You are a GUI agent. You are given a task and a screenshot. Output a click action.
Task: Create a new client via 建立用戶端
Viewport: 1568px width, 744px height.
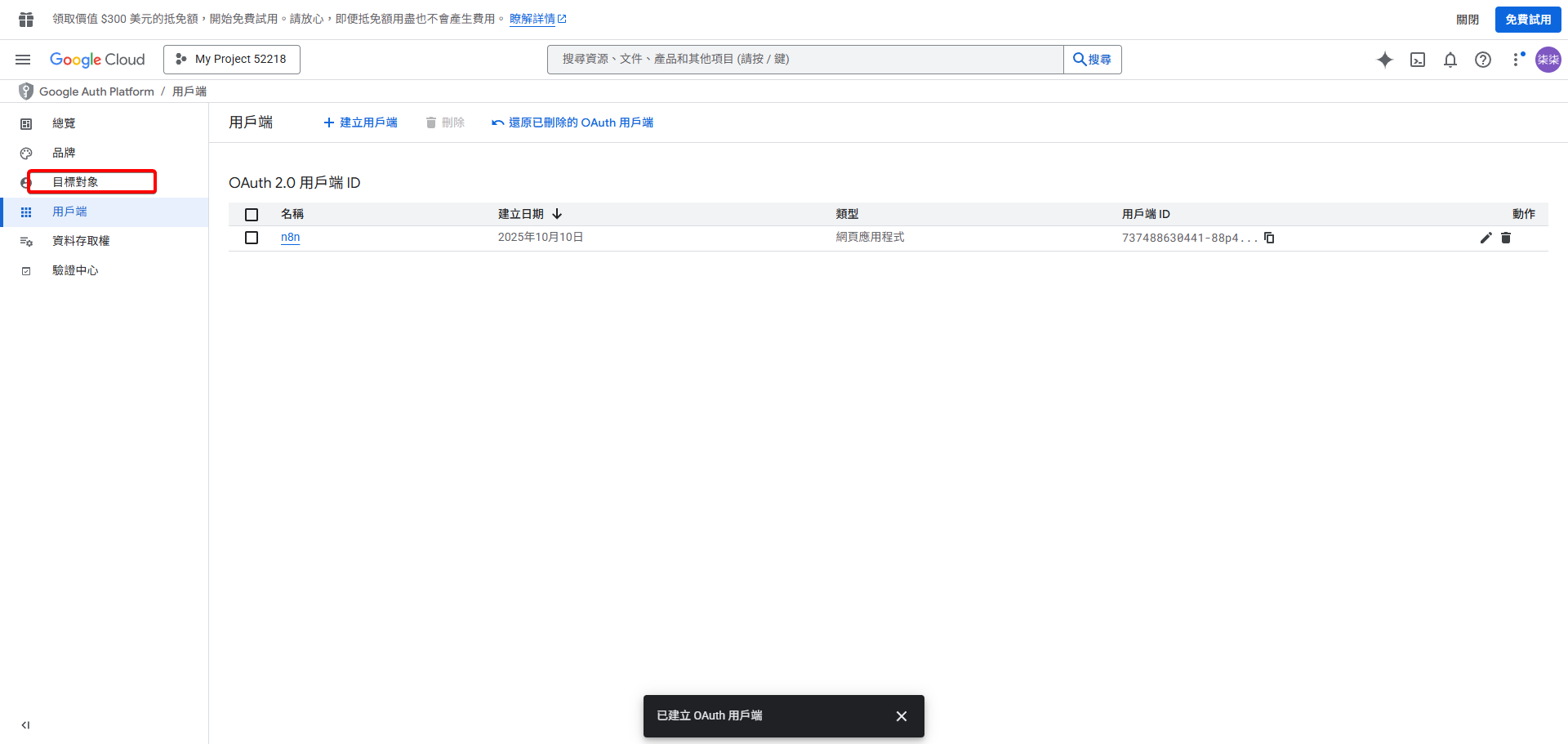(360, 123)
